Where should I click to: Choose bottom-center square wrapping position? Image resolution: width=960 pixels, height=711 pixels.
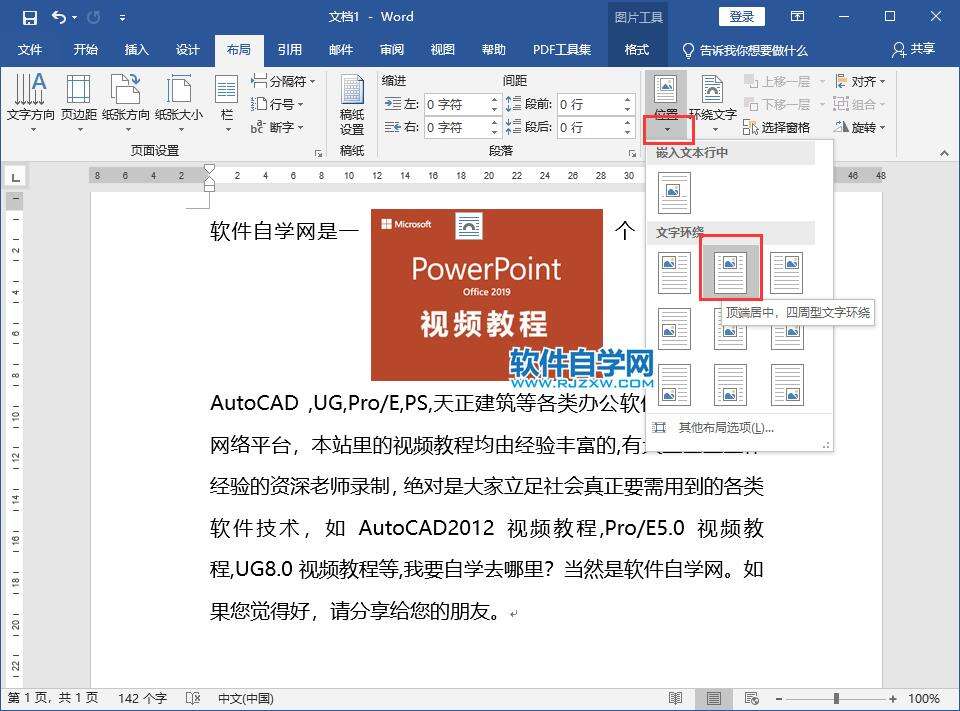point(730,385)
